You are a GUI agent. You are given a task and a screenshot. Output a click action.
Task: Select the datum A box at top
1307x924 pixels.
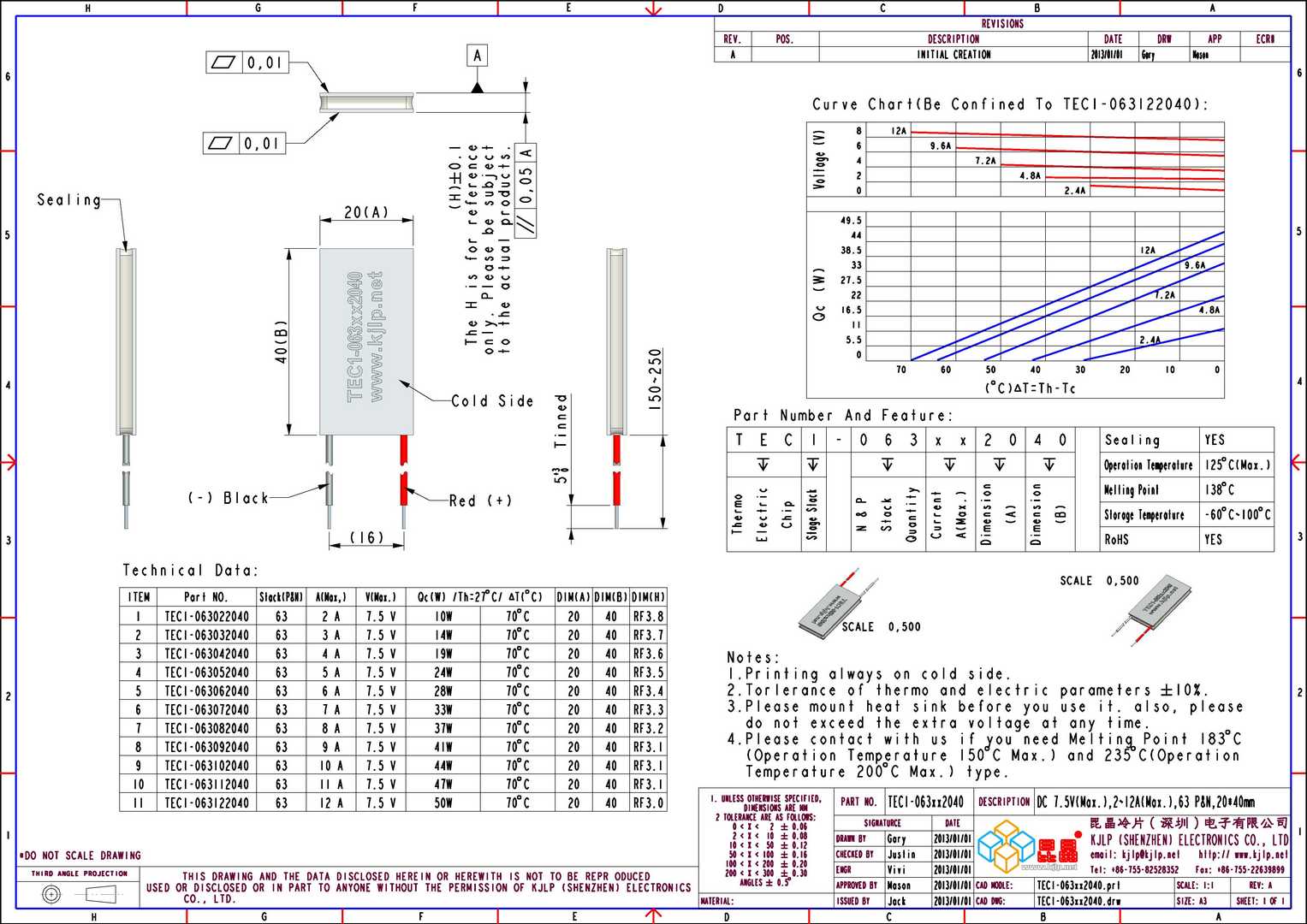[x=477, y=56]
